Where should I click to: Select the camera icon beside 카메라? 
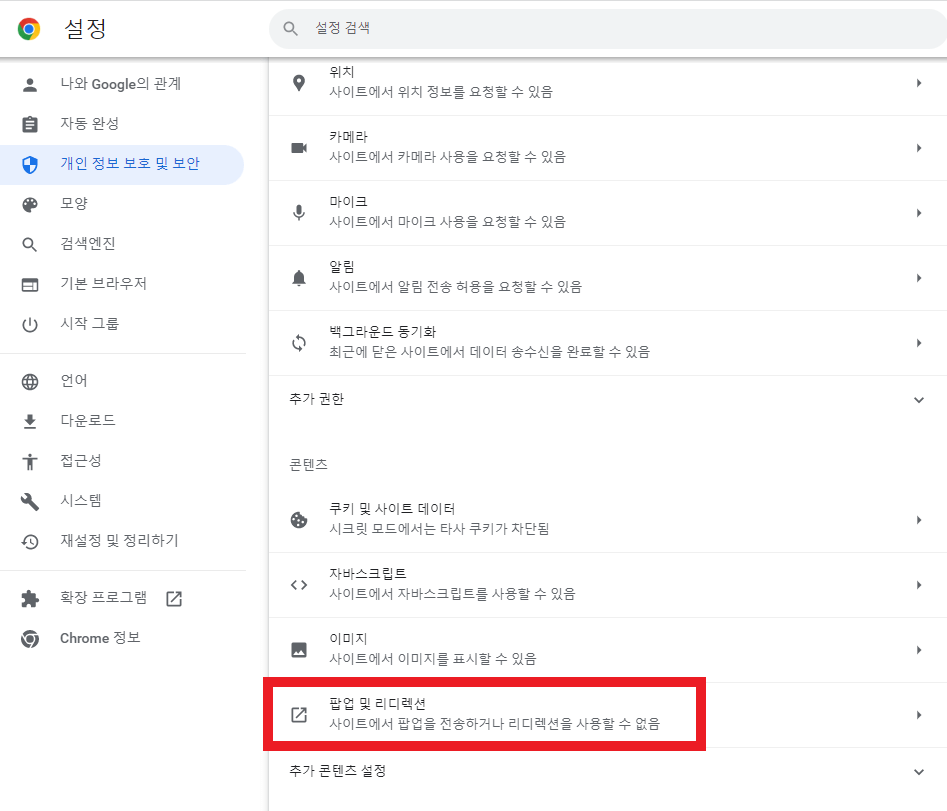click(x=298, y=147)
